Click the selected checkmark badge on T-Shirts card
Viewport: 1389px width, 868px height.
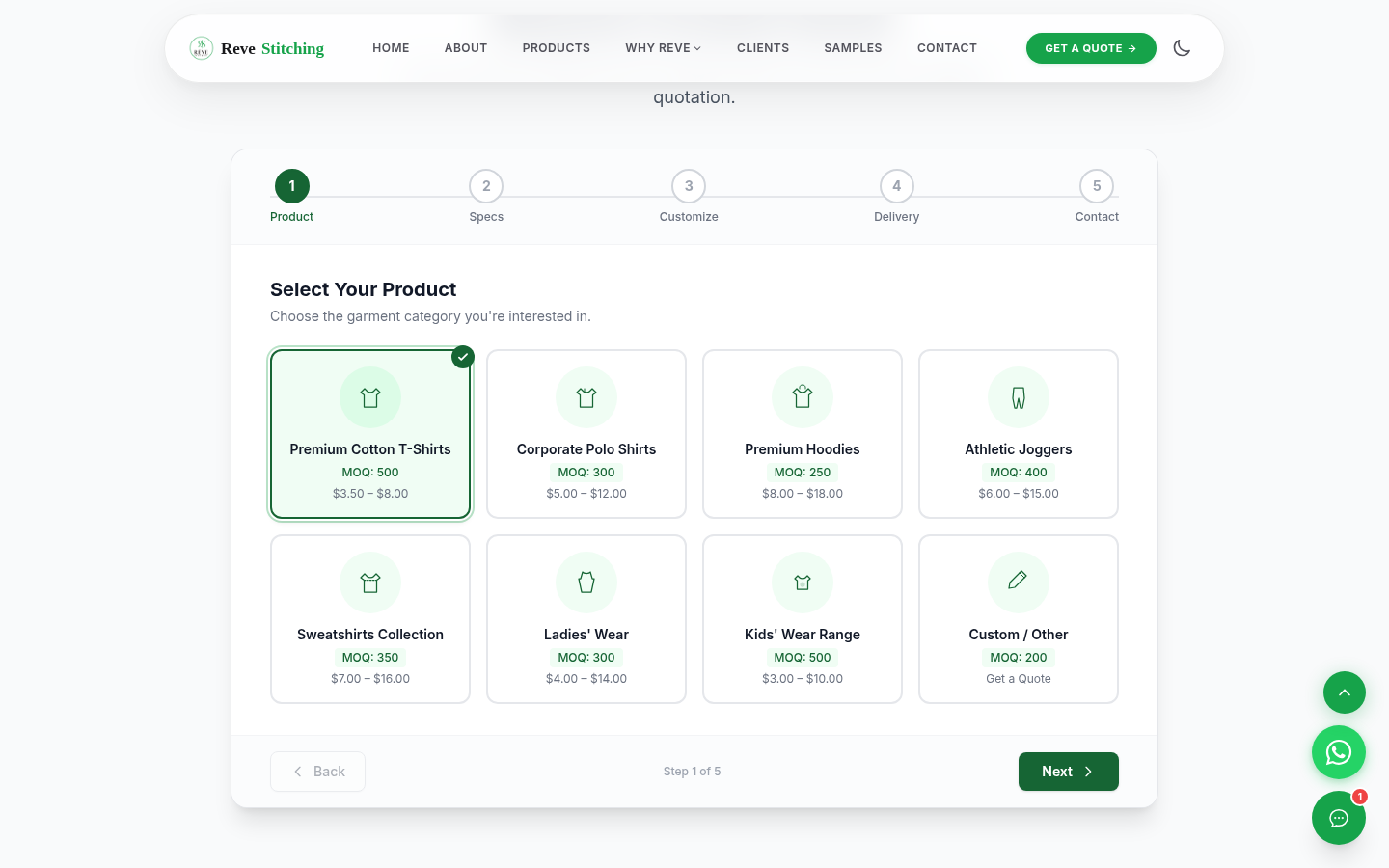[463, 357]
